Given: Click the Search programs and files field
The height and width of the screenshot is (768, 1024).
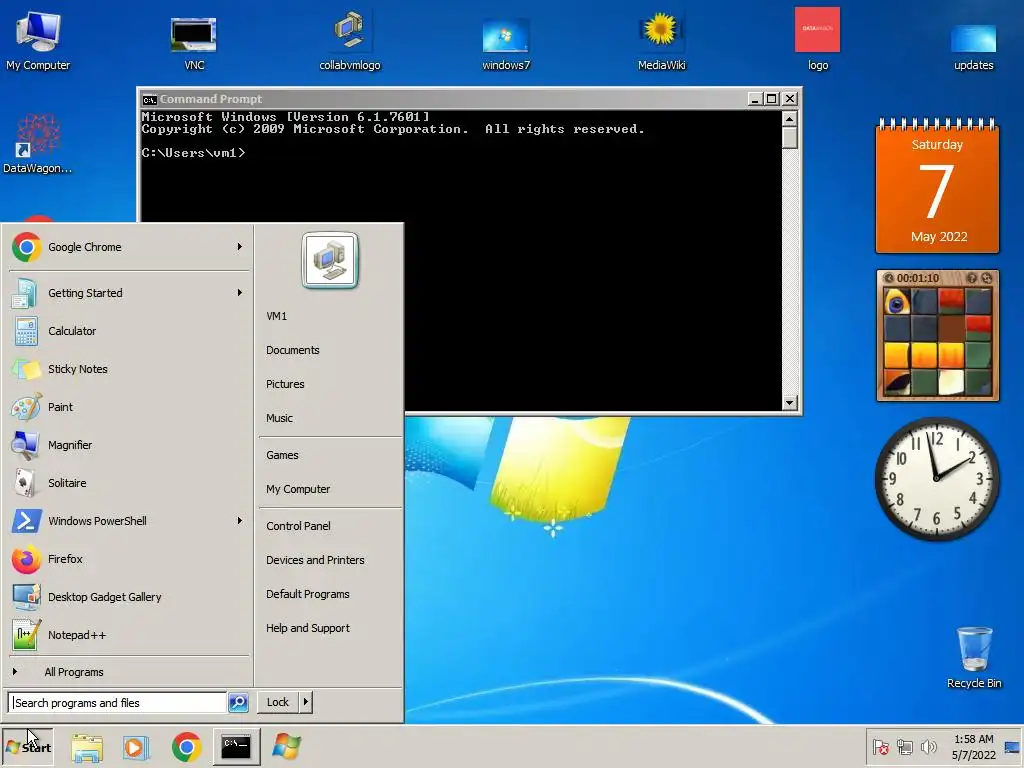Looking at the screenshot, I should [118, 703].
